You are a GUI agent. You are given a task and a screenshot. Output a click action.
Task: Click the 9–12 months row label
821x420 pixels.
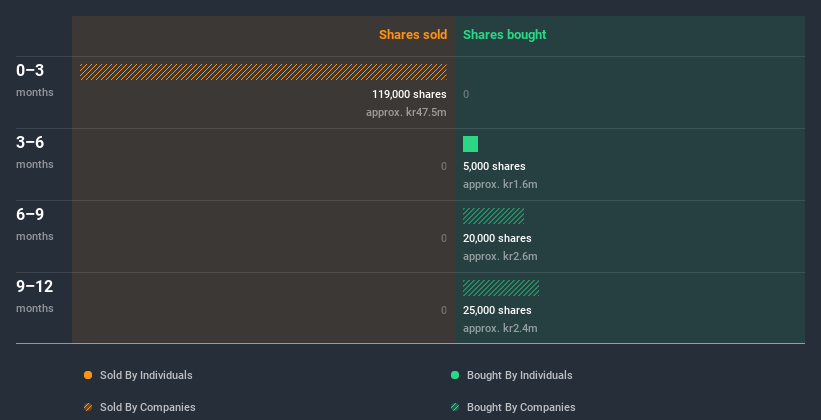click(35, 296)
